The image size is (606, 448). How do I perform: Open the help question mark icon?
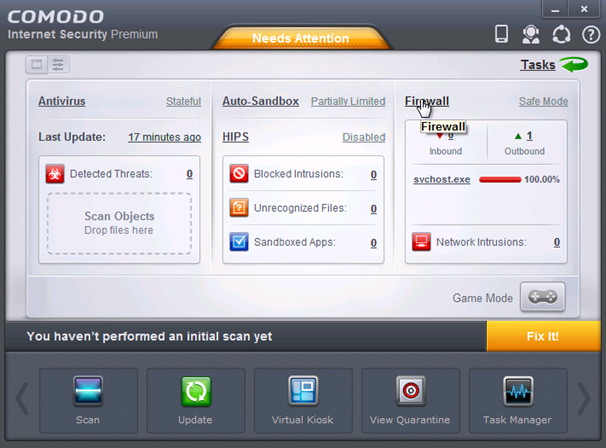(x=591, y=35)
